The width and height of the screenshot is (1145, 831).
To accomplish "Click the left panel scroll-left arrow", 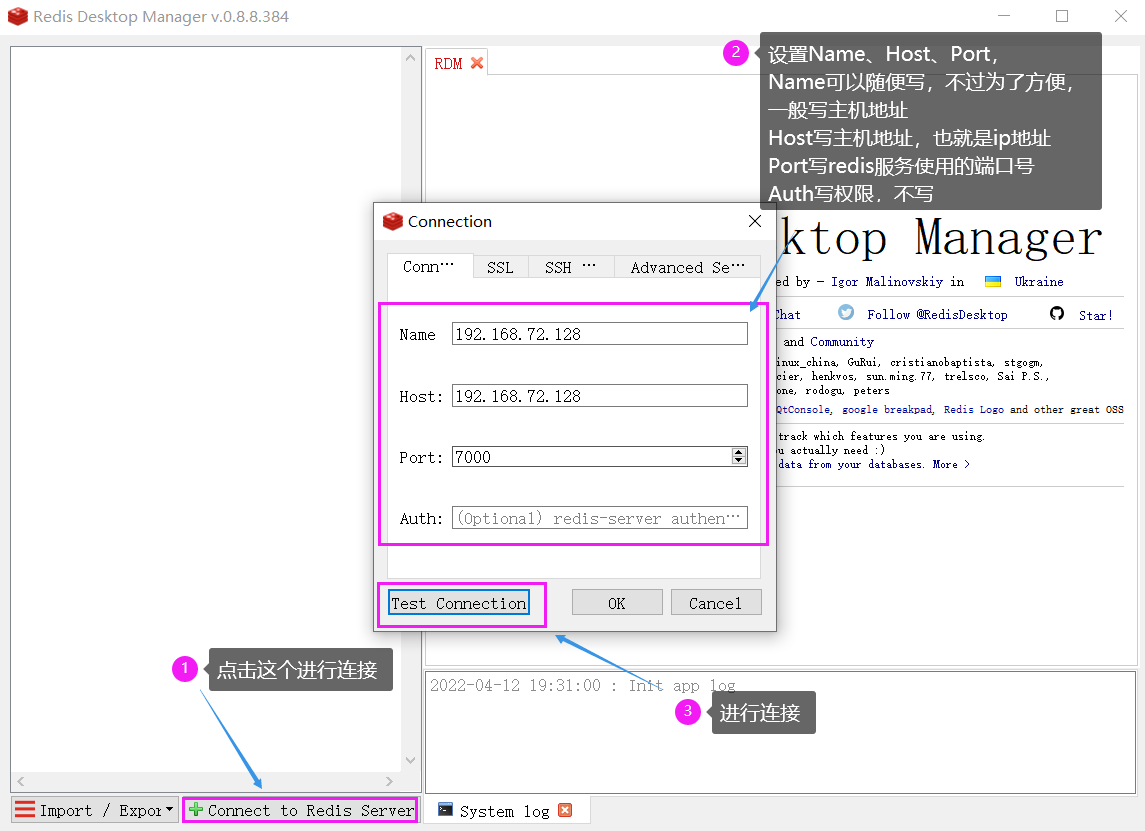I will 20,781.
